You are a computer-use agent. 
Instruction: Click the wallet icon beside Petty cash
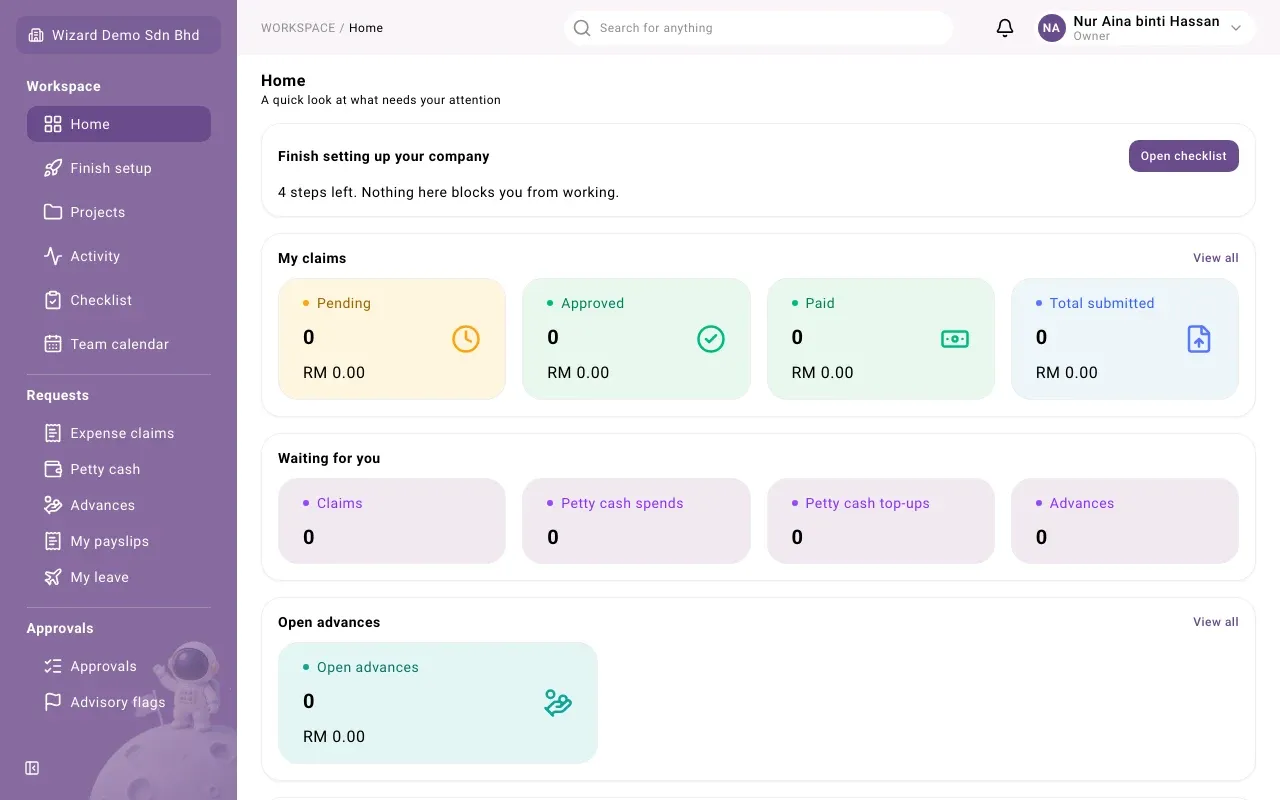click(x=53, y=469)
